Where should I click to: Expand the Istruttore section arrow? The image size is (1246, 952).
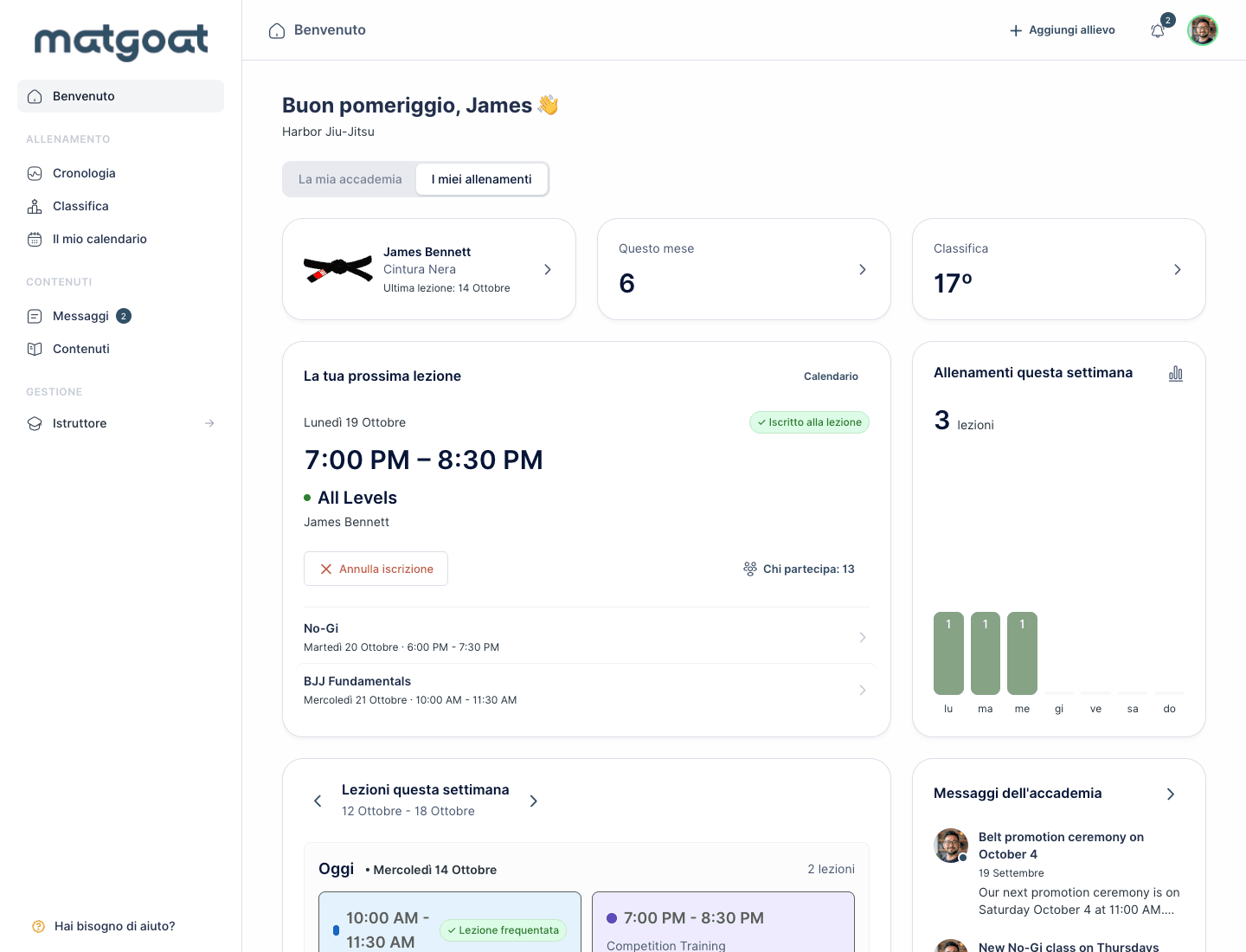209,423
